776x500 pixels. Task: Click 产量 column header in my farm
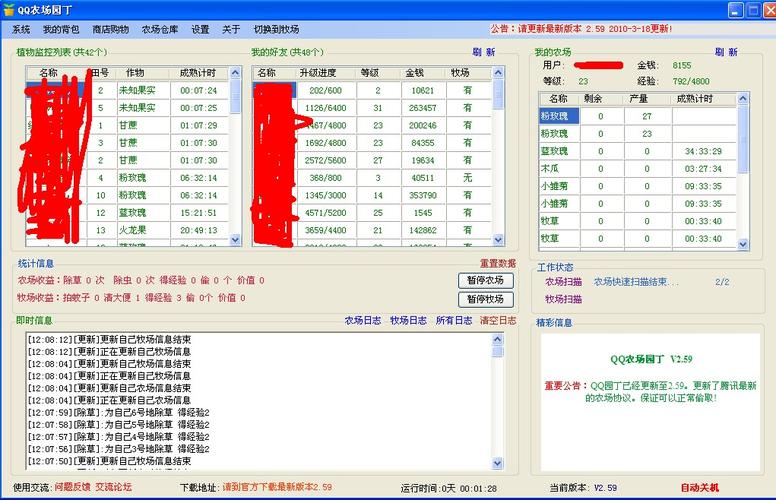pos(648,99)
